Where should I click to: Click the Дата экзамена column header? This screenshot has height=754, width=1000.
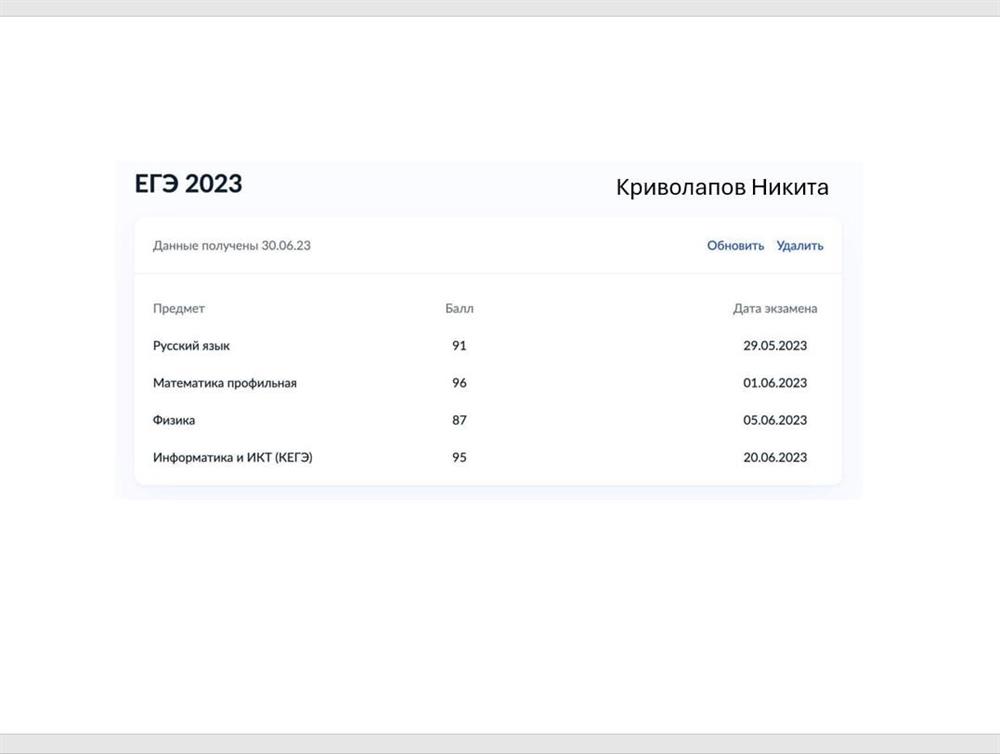click(775, 309)
